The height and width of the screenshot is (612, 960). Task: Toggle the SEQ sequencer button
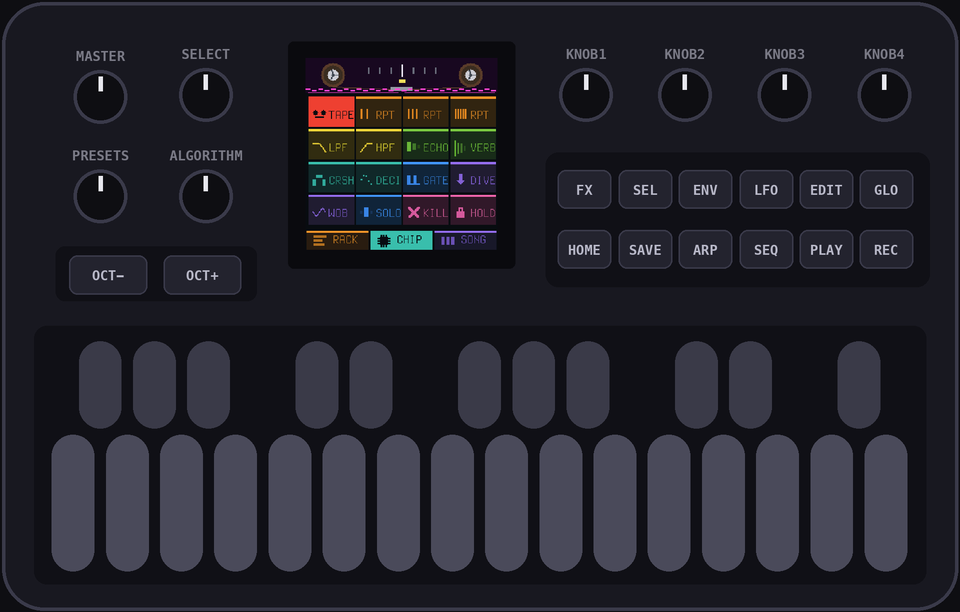[766, 250]
